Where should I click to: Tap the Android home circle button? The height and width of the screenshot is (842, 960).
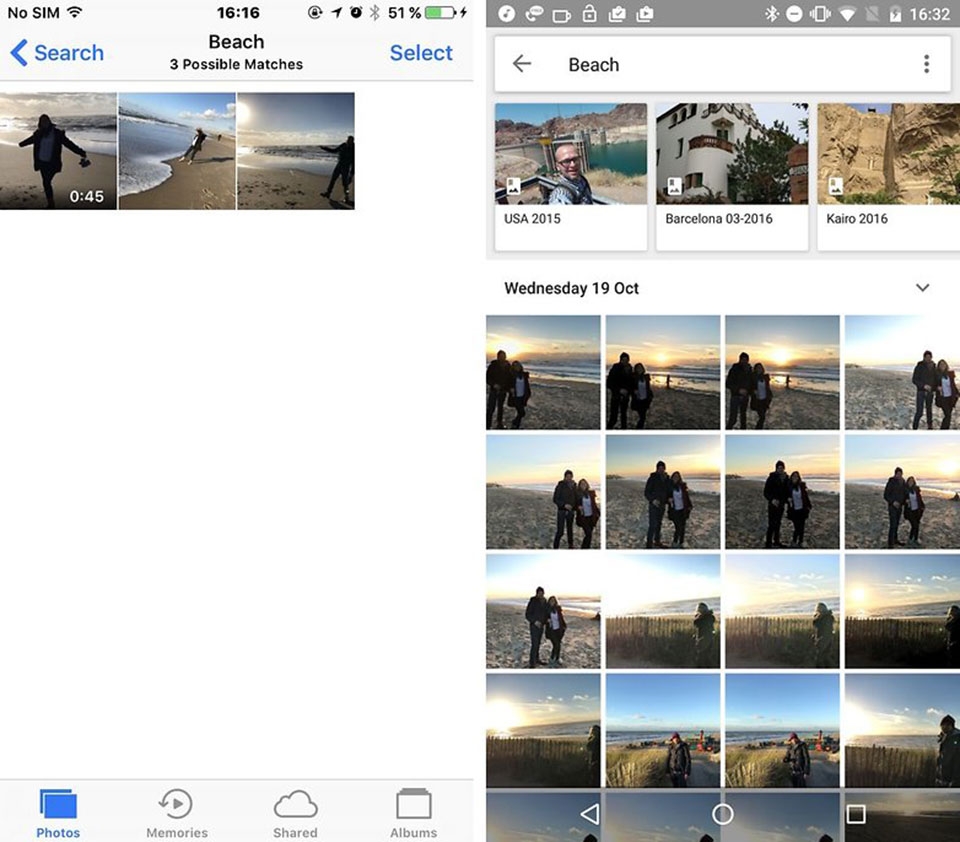coord(722,814)
